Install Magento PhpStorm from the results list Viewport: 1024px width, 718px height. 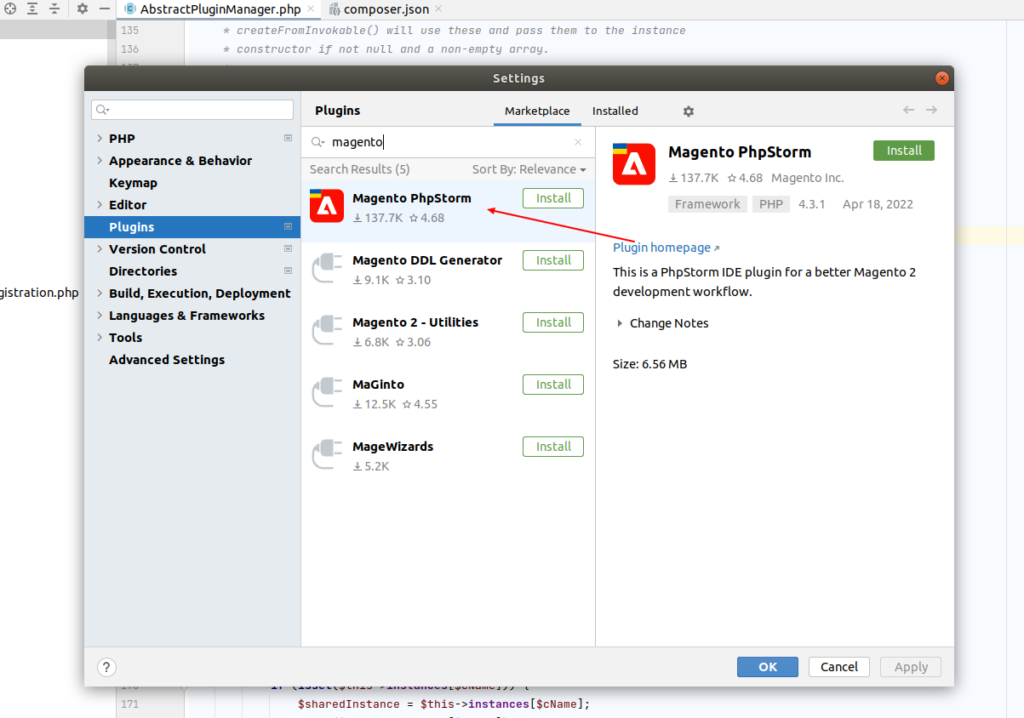553,199
